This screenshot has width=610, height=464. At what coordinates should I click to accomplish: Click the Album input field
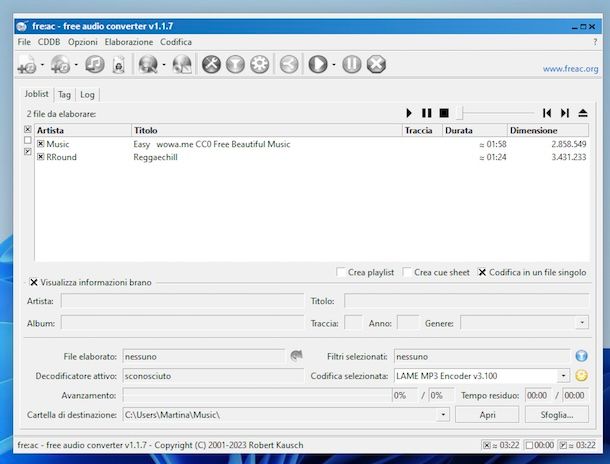click(x=182, y=323)
